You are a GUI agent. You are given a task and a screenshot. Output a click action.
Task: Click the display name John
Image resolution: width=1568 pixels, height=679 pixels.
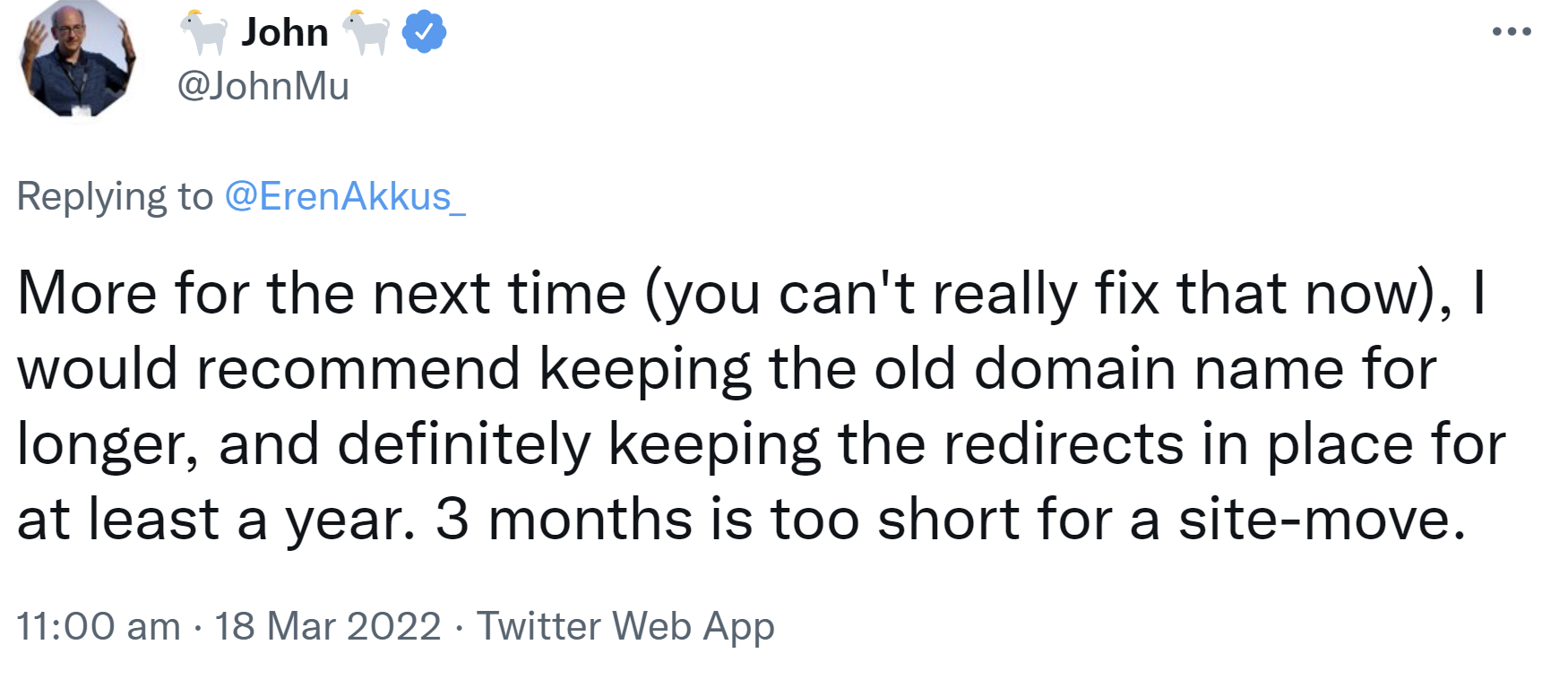coord(283,30)
